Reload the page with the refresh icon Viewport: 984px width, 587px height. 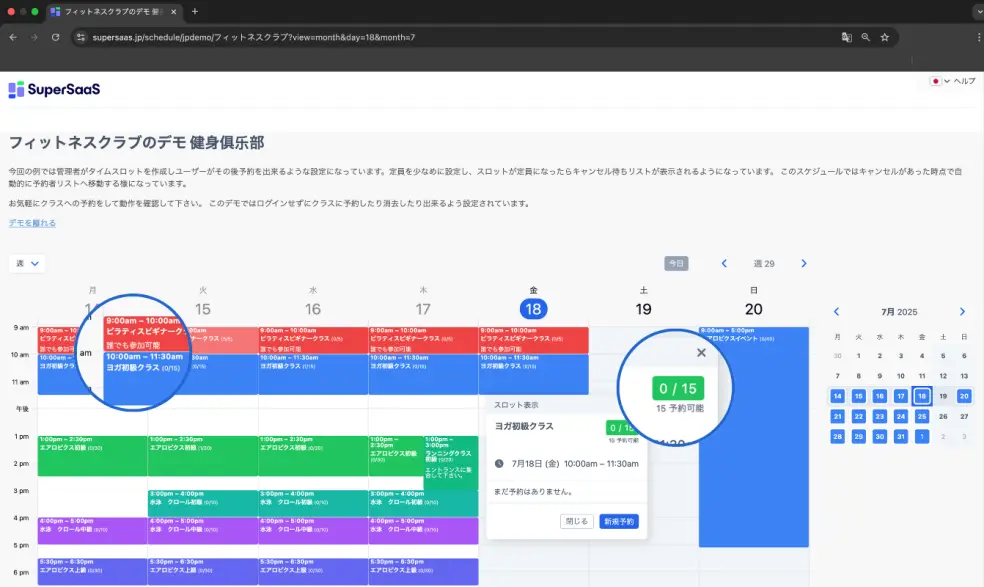coord(55,37)
